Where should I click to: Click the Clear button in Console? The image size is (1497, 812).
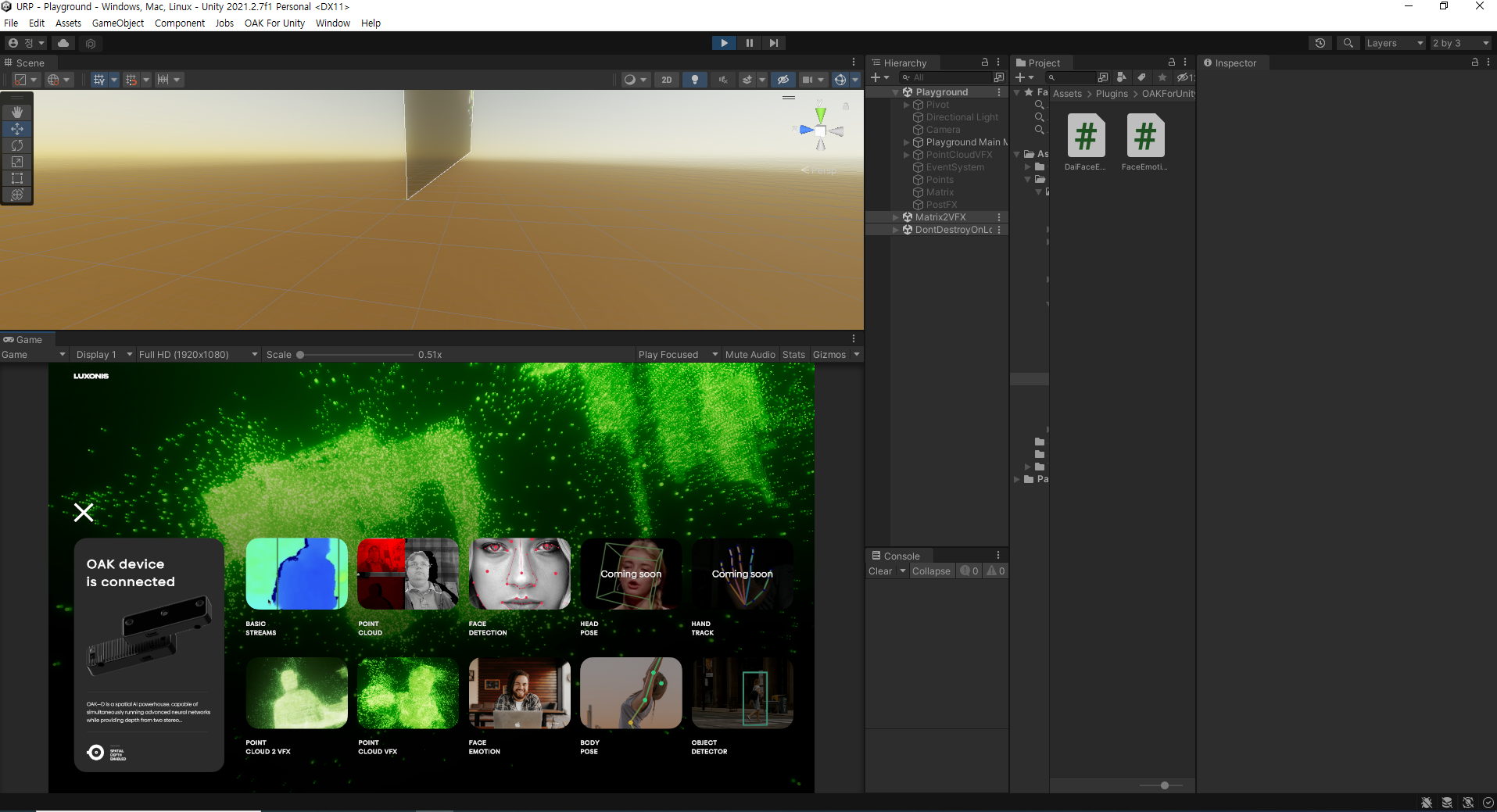pos(879,571)
